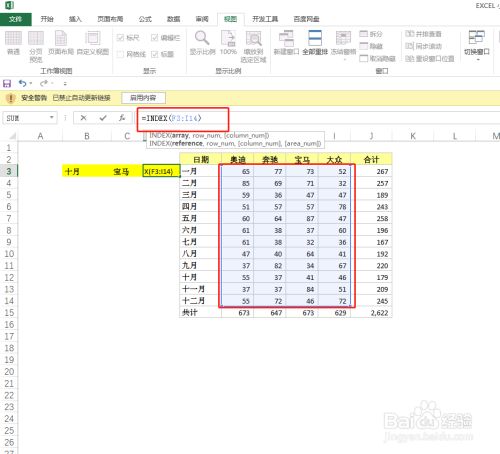Switch to the Home (开始) tab
500x454 pixels.
pos(47,19)
